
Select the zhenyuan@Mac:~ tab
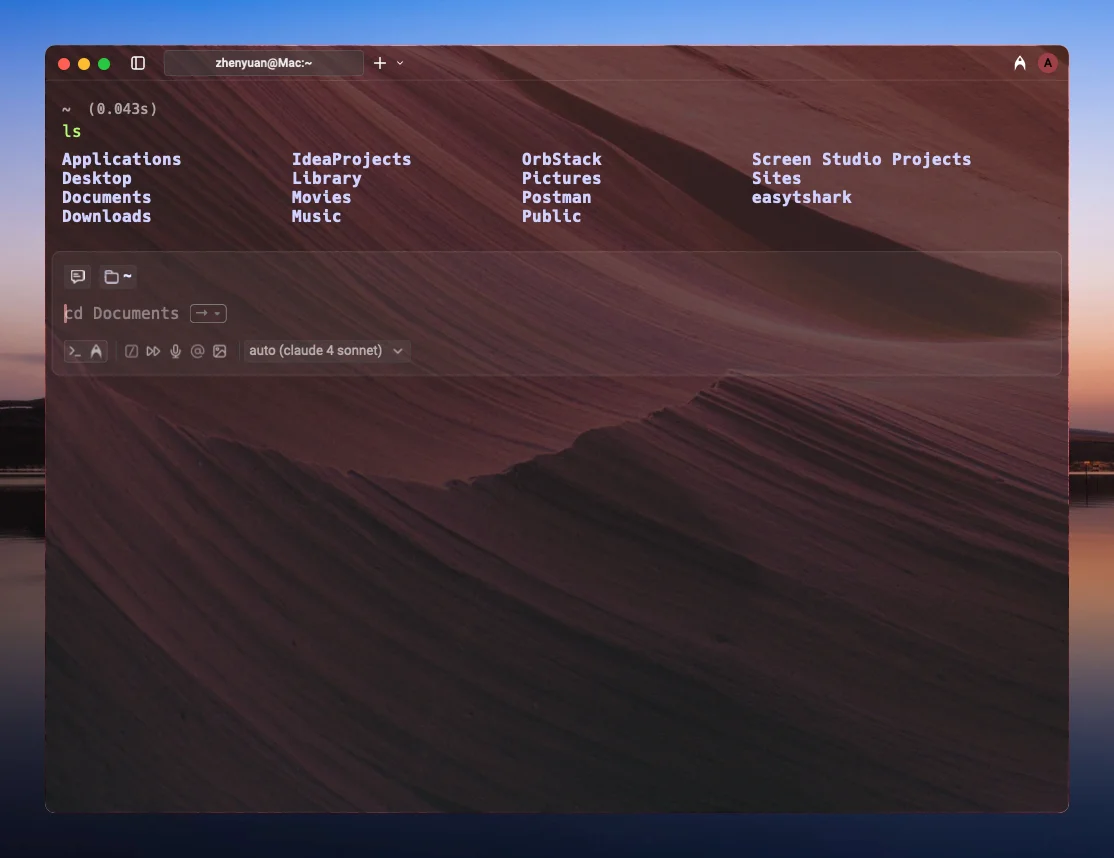[x=264, y=63]
